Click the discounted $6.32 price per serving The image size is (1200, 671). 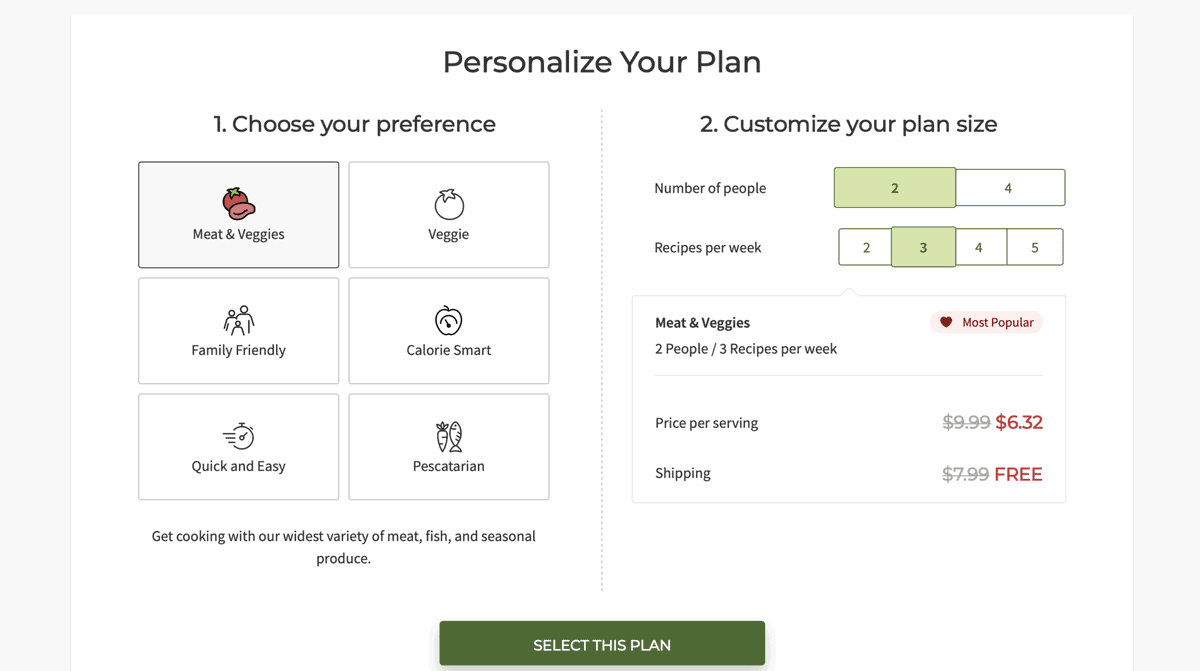click(x=1019, y=422)
